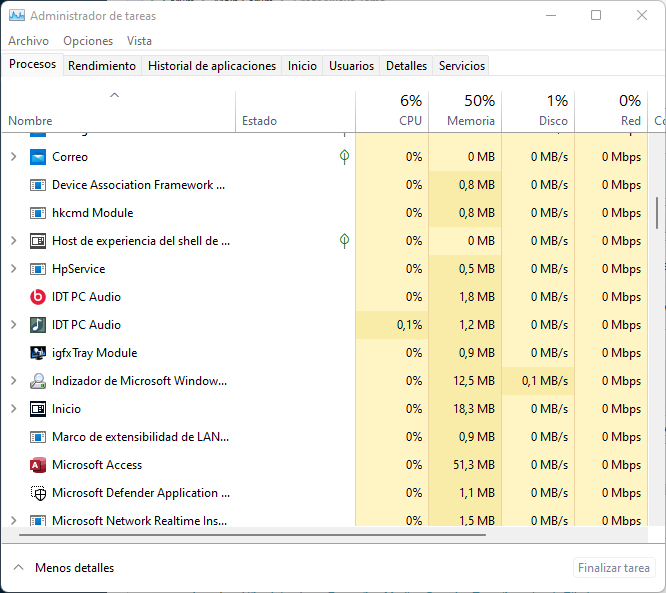Select the Microsoft Access process name

click(97, 465)
